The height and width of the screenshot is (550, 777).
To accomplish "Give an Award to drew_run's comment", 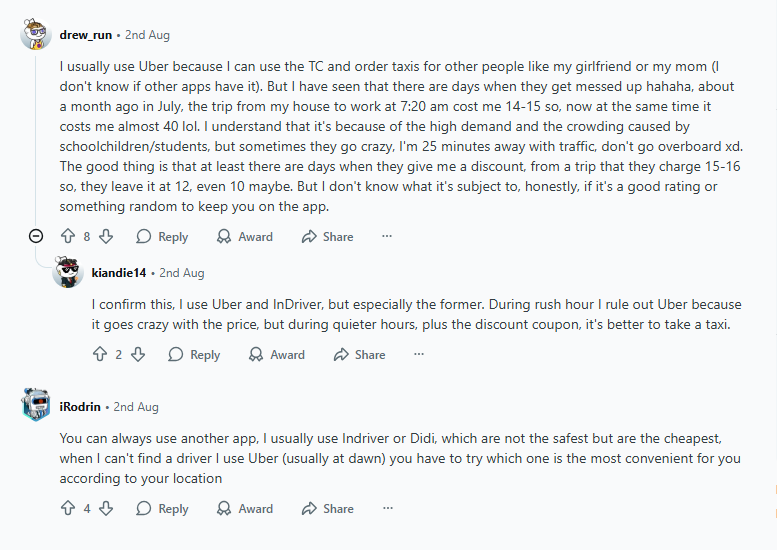I will coord(245,237).
